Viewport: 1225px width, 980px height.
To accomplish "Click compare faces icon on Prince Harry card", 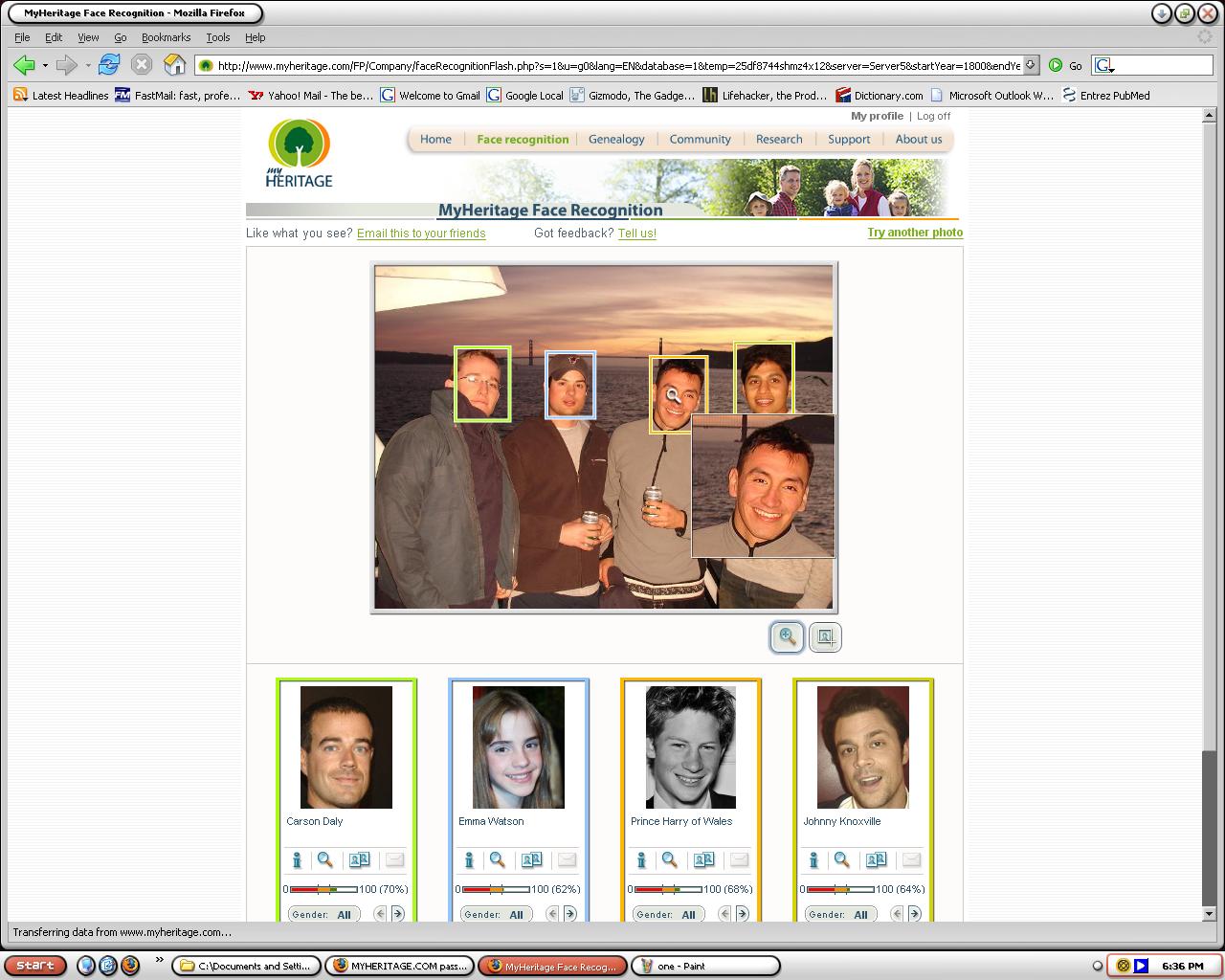I will click(x=703, y=859).
